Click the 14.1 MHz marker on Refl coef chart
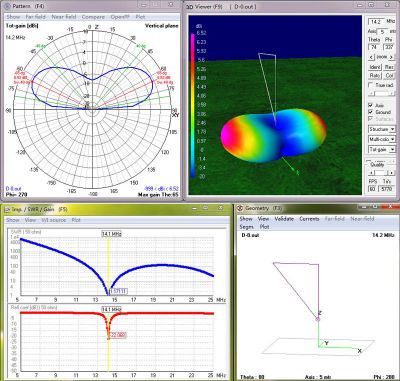Image resolution: width=400 pixels, height=381 pixels. (x=112, y=310)
